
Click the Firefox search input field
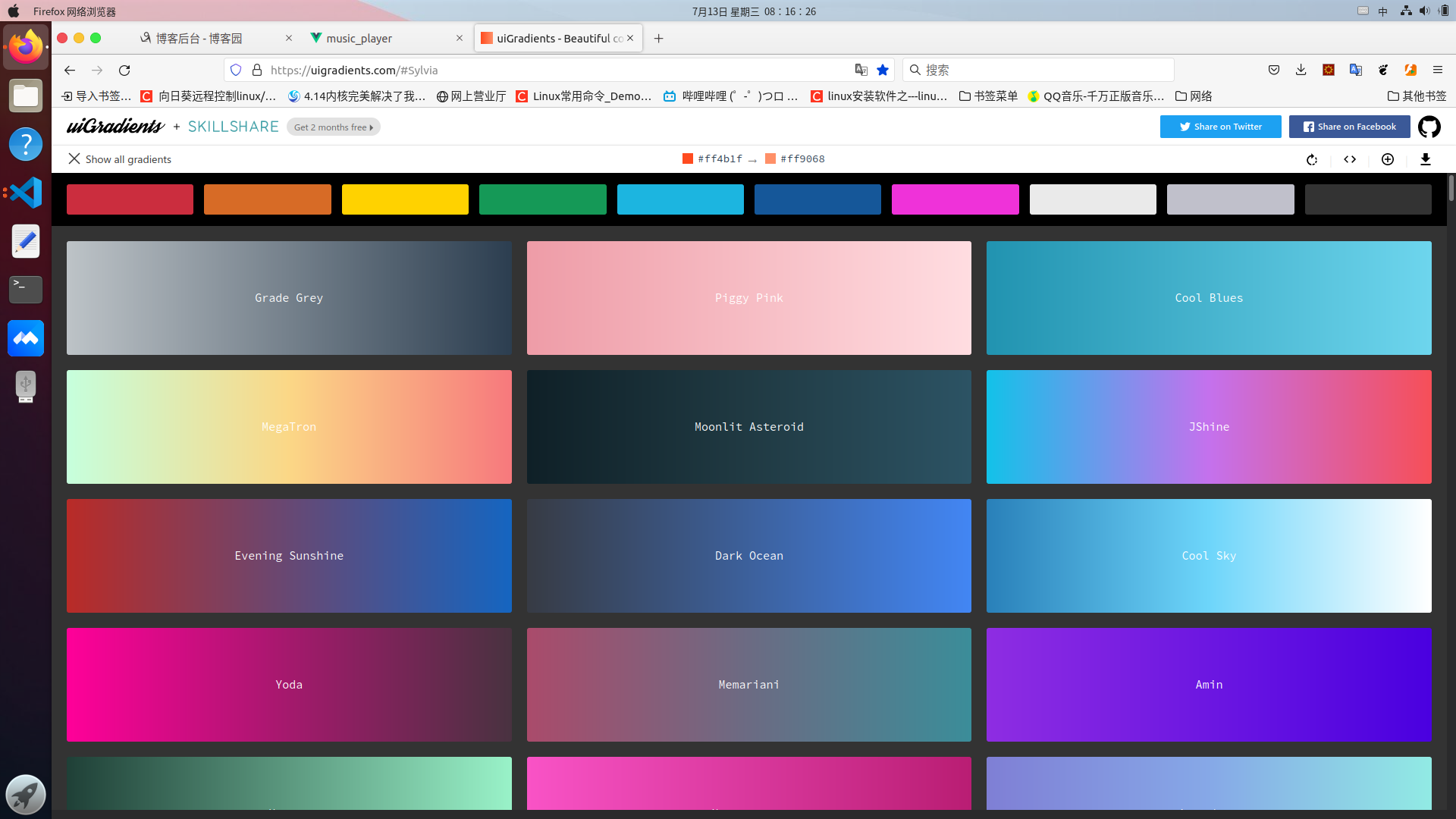click(x=1039, y=70)
